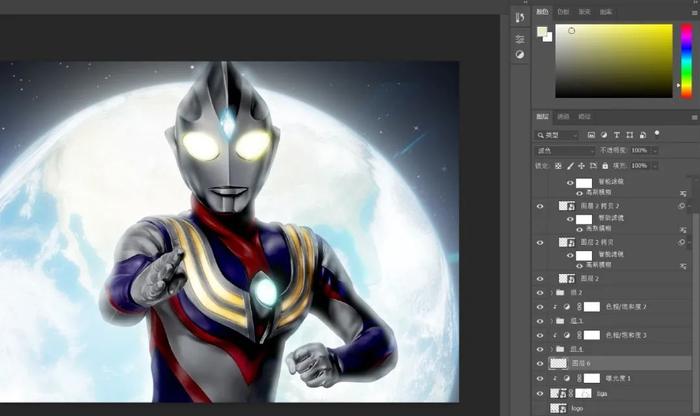
Task: Lock artboard nesting icon
Action: (x=593, y=166)
